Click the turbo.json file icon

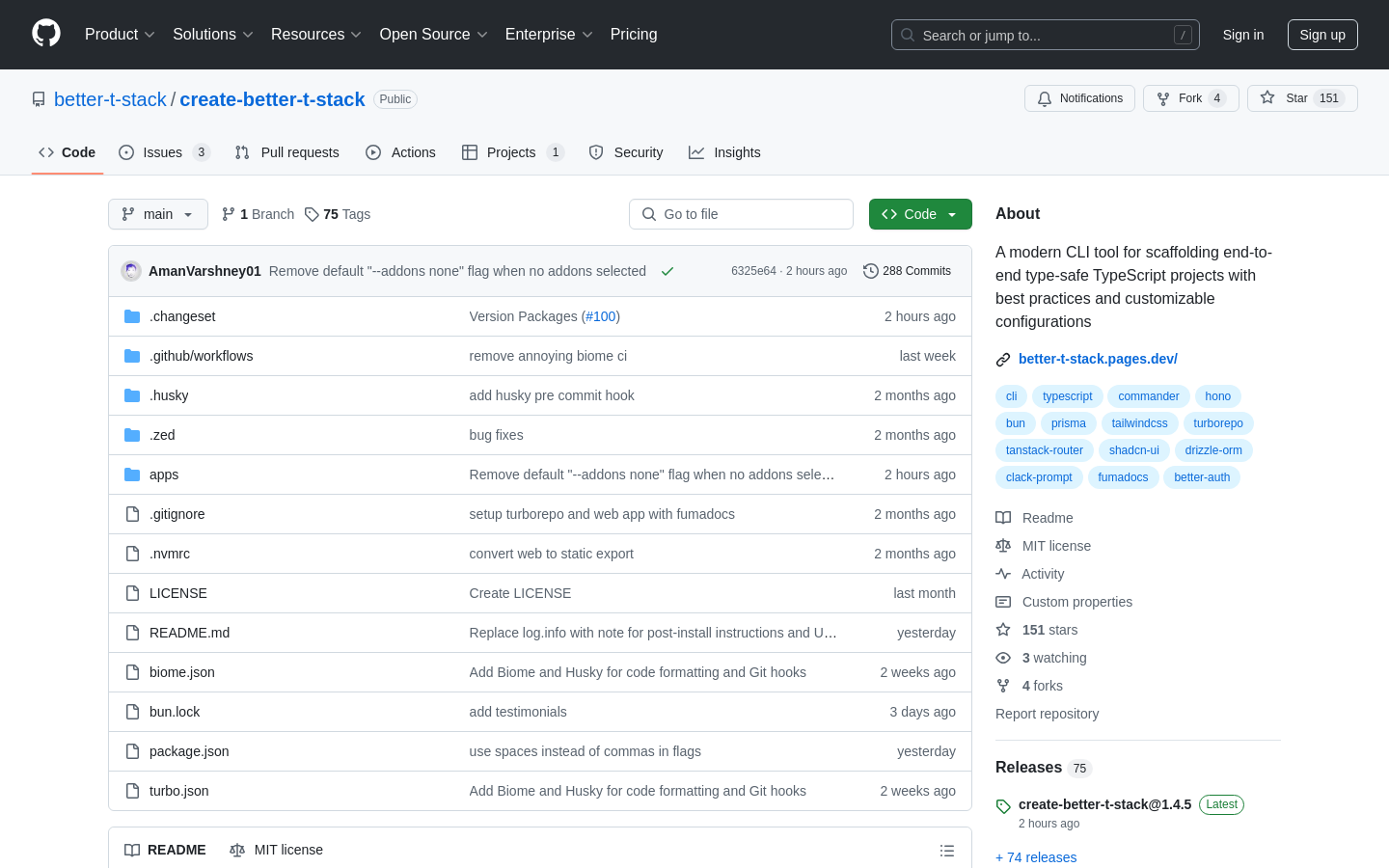coord(132,791)
